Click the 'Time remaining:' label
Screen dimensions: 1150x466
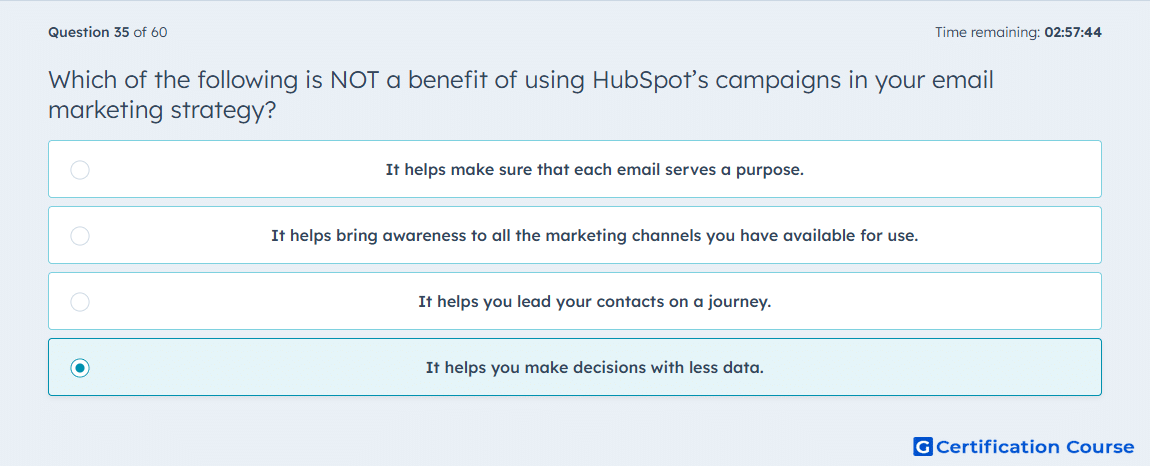987,32
